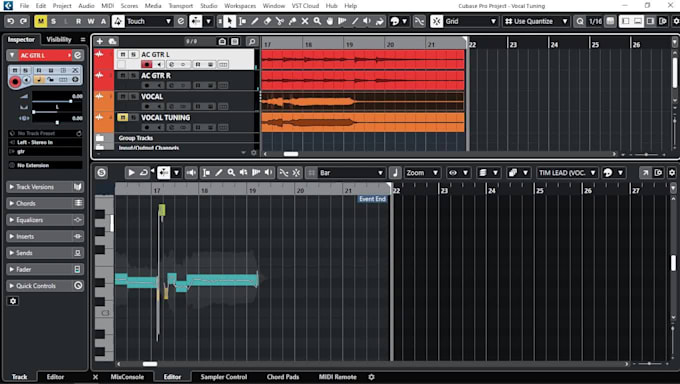Click the editor Play audition button

pos(131,173)
